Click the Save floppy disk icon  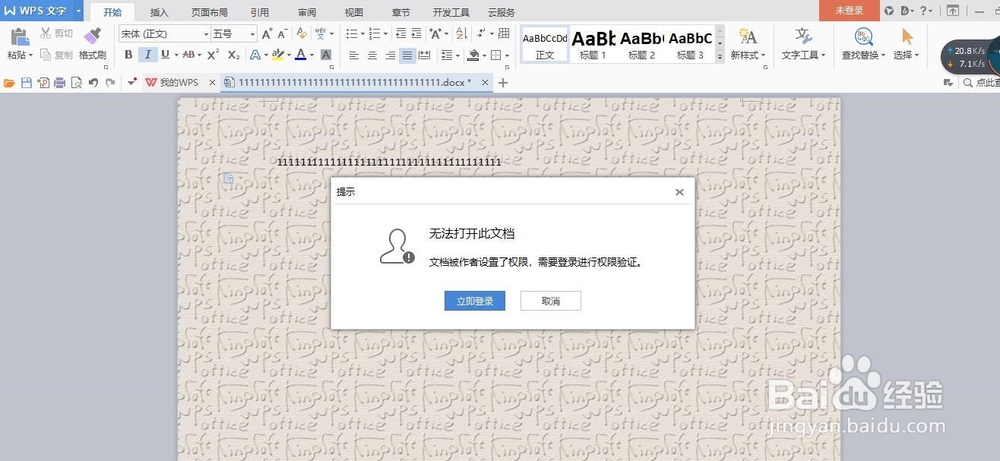(26, 82)
